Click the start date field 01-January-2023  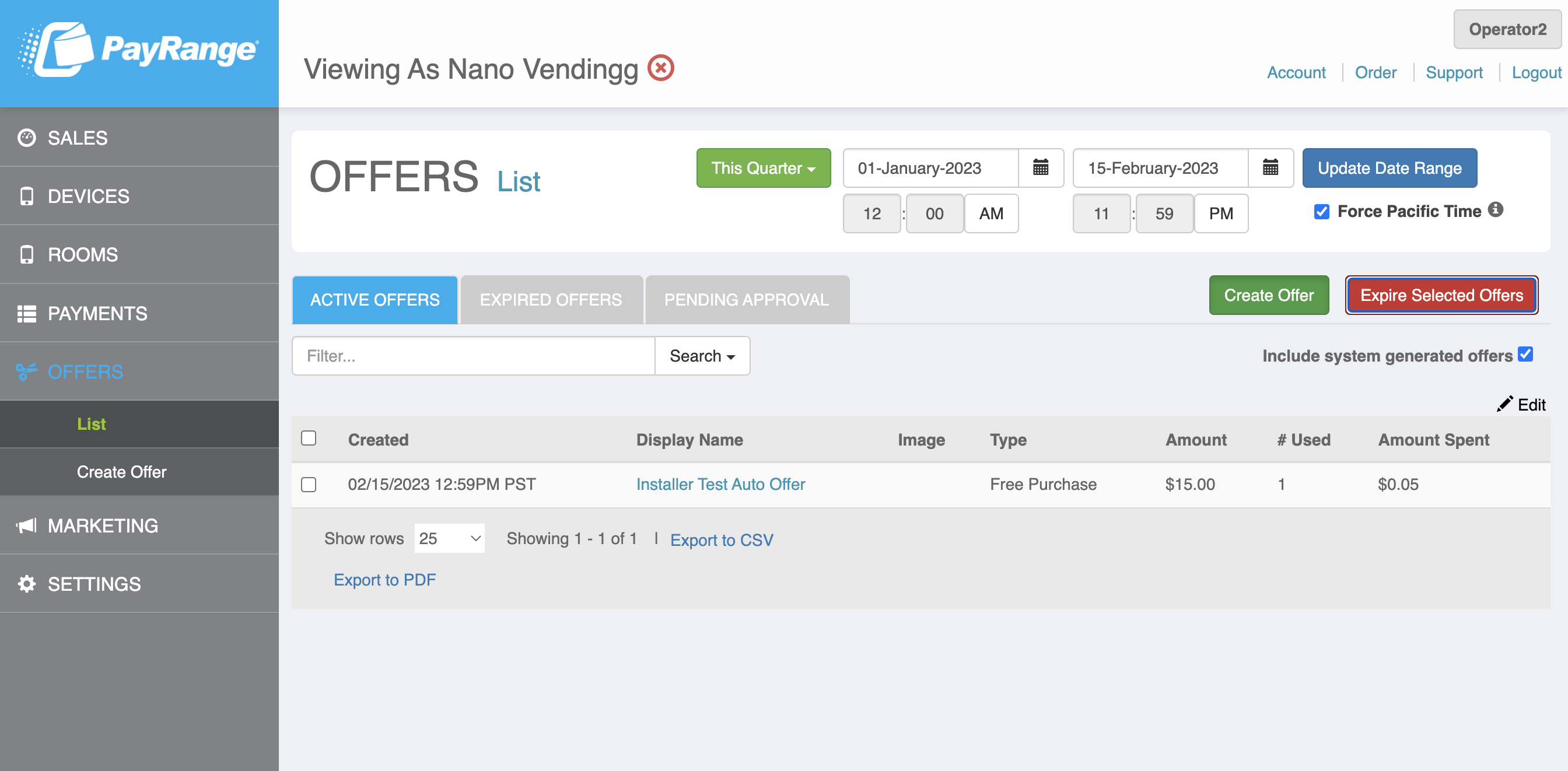pyautogui.click(x=930, y=168)
